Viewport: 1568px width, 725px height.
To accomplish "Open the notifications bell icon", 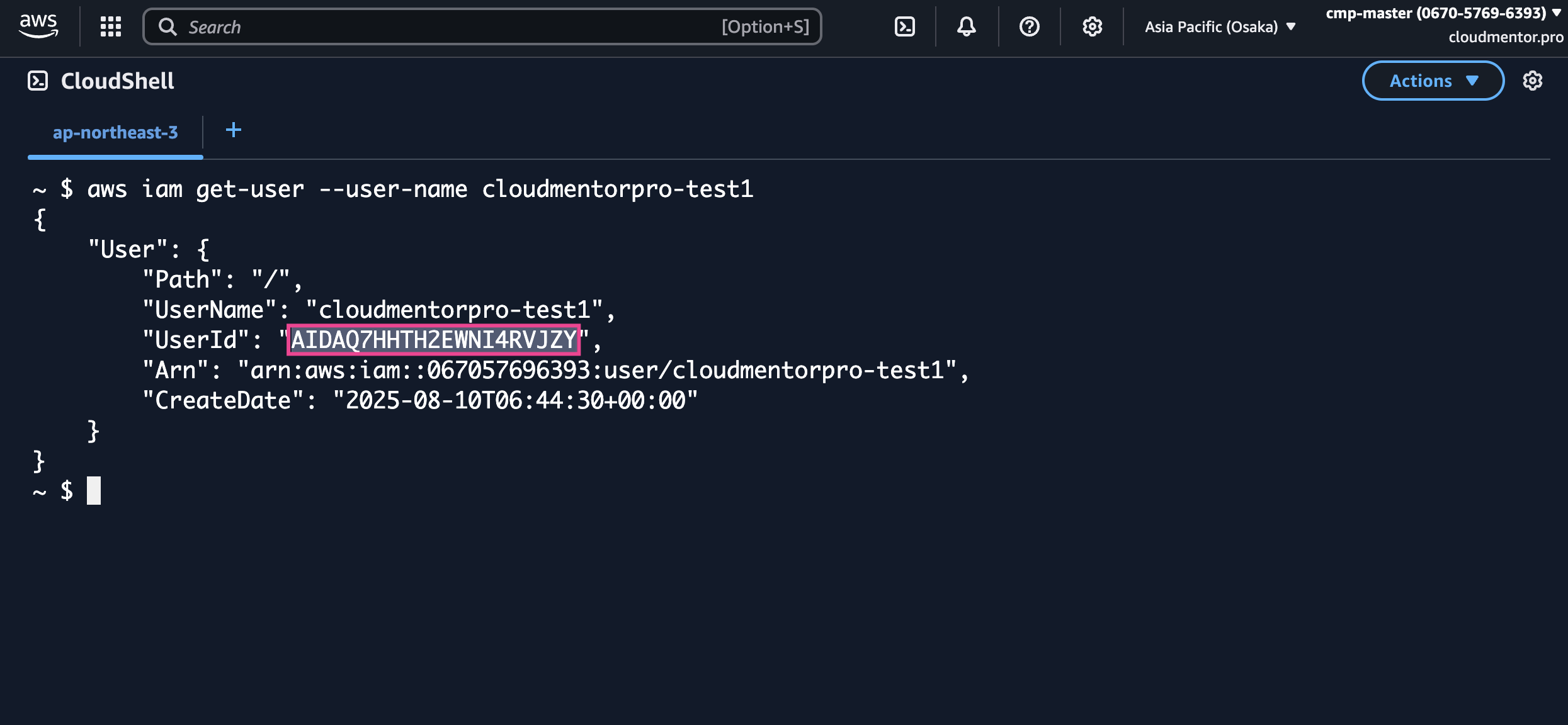I will (x=966, y=26).
